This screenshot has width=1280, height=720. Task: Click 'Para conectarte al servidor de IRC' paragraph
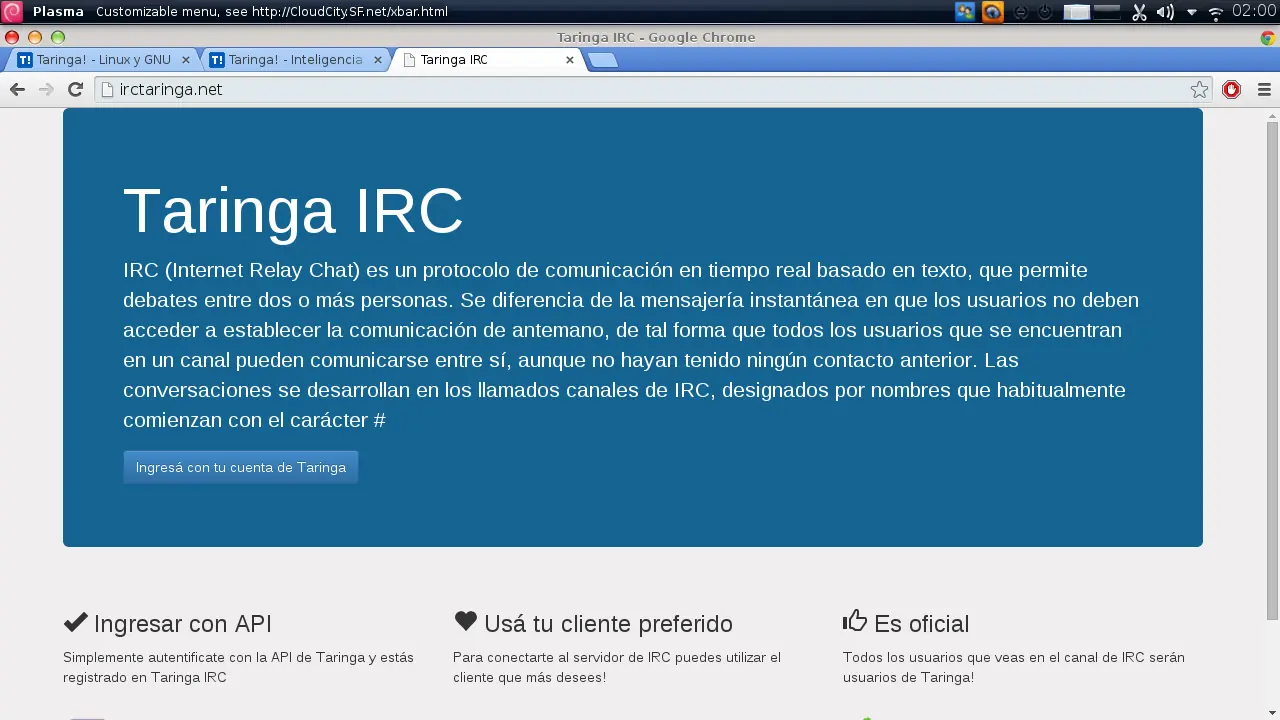[617, 667]
